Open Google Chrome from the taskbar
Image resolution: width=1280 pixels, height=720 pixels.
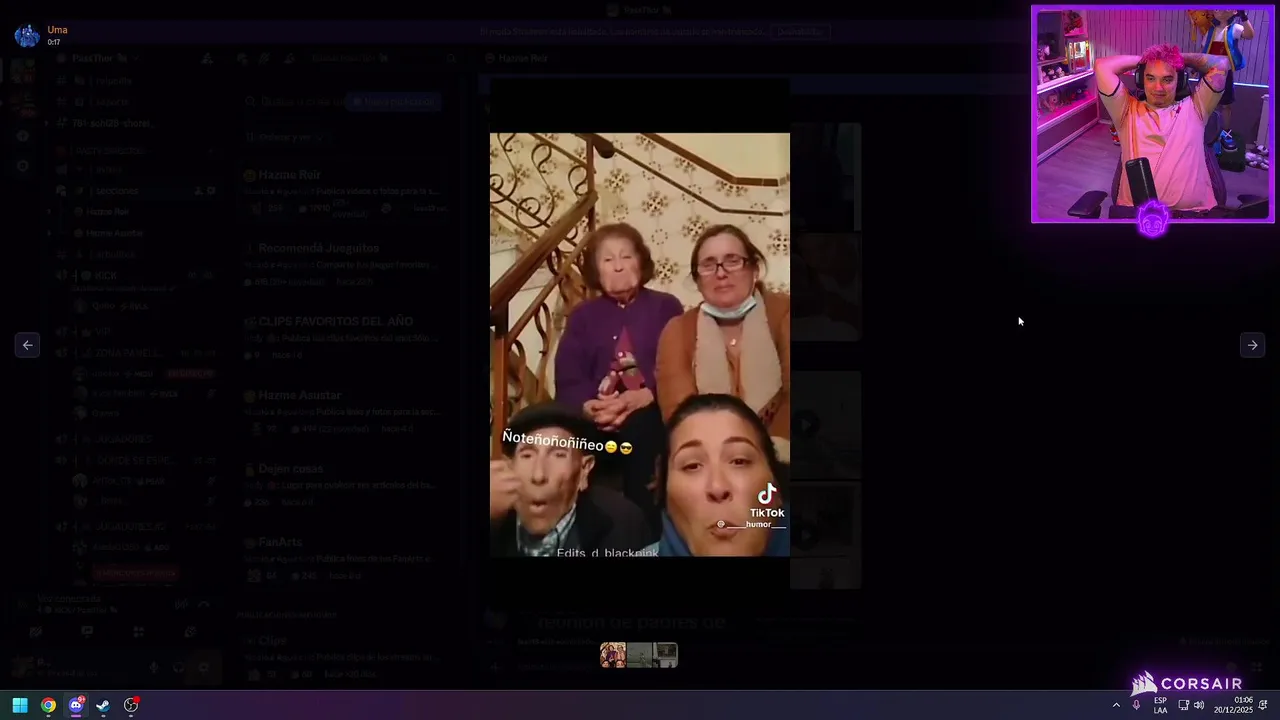48,705
